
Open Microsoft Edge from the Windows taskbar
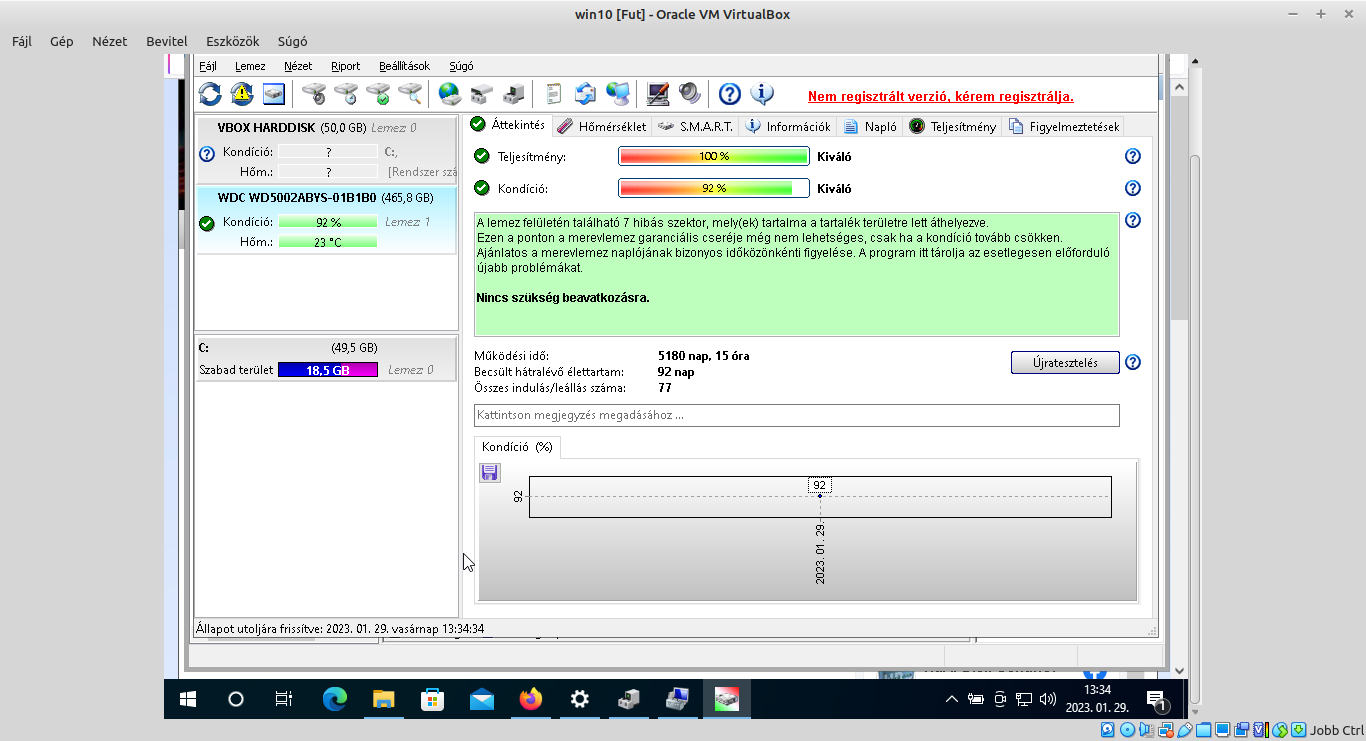coord(335,699)
